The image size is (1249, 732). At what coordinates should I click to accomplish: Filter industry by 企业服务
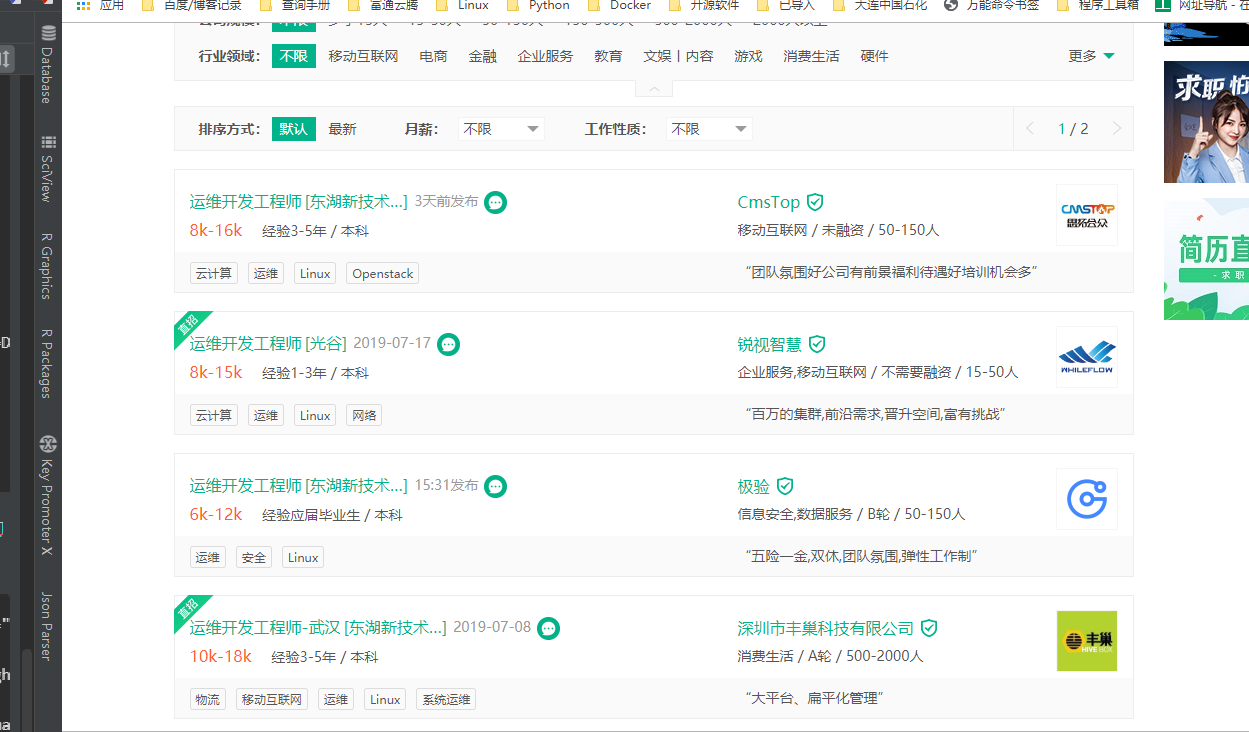click(545, 56)
